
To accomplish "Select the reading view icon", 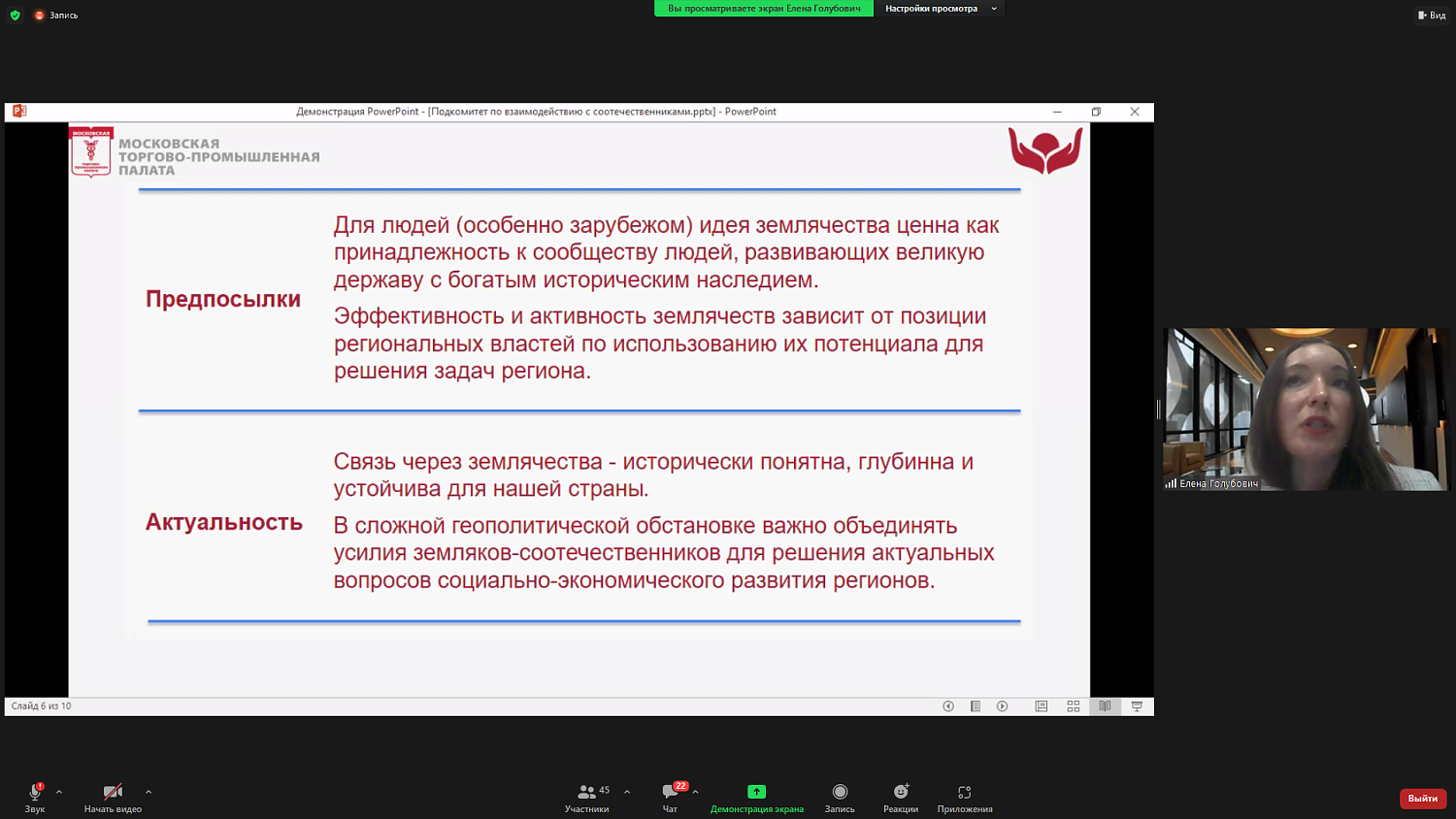I will [1105, 706].
